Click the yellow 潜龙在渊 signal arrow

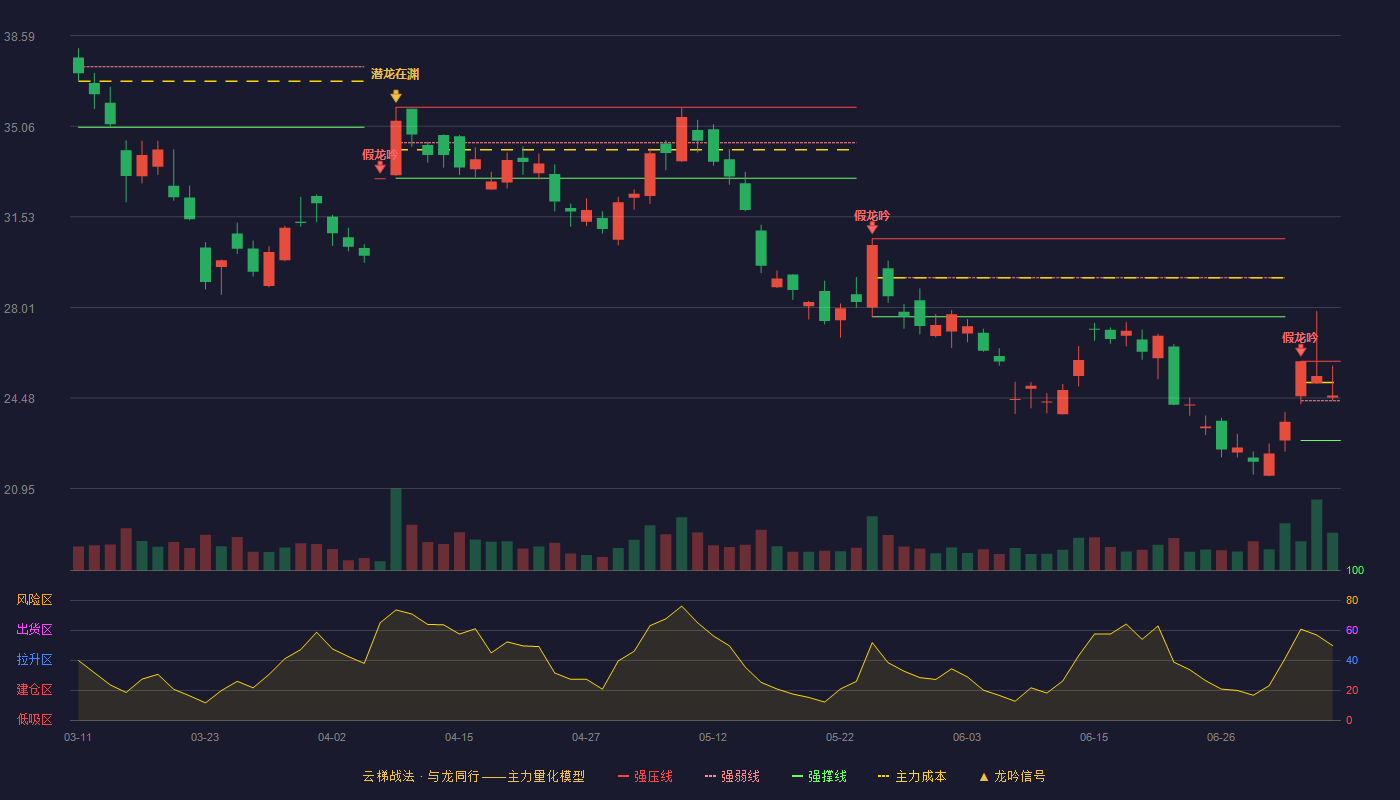coord(396,96)
